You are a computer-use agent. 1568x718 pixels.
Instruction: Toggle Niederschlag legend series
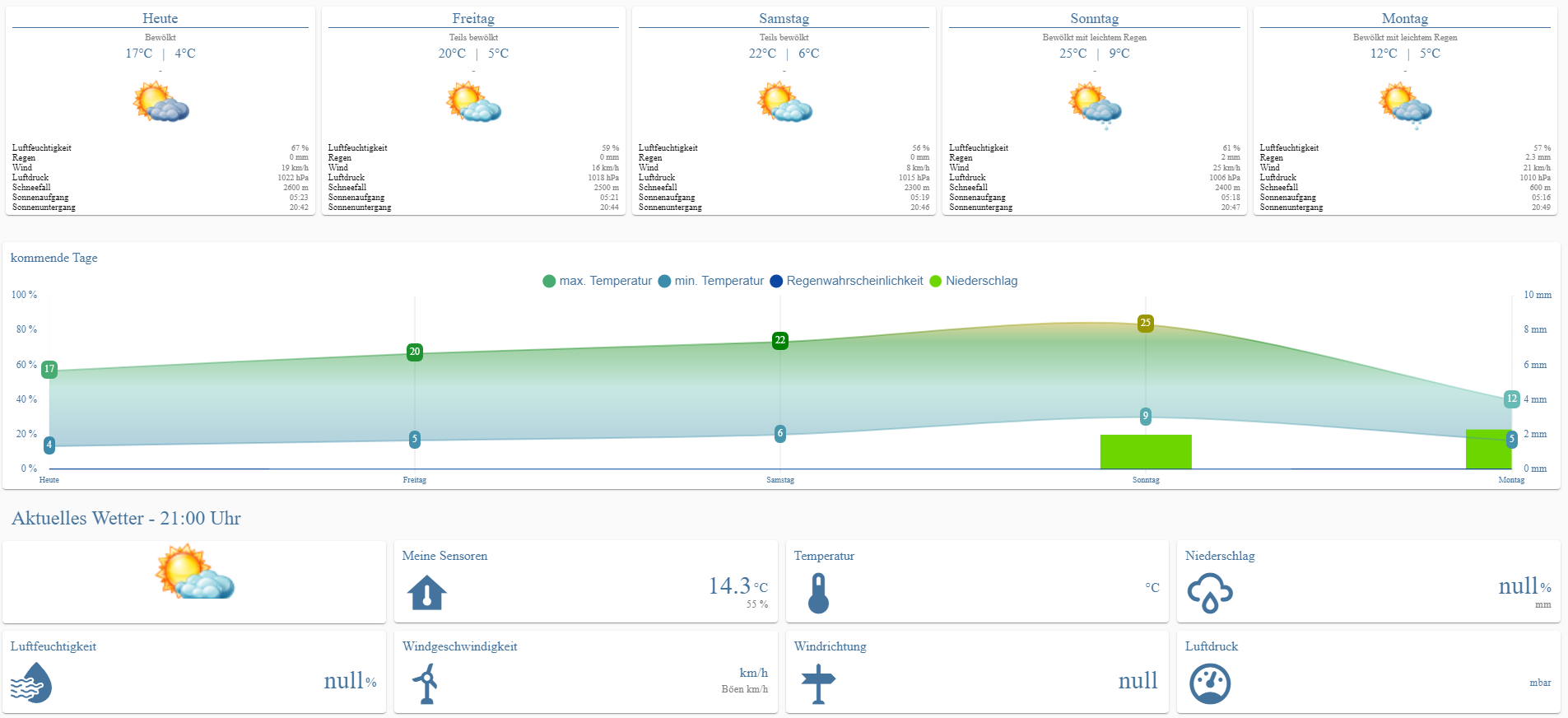[x=974, y=281]
